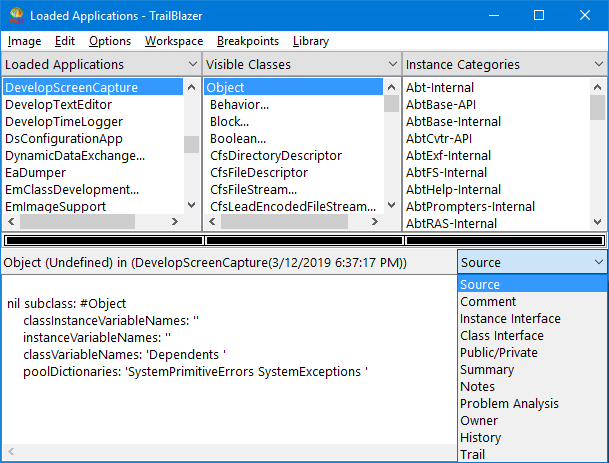Open the Workspace menu
Screen dimensions: 609x463
pyautogui.click(x=173, y=41)
